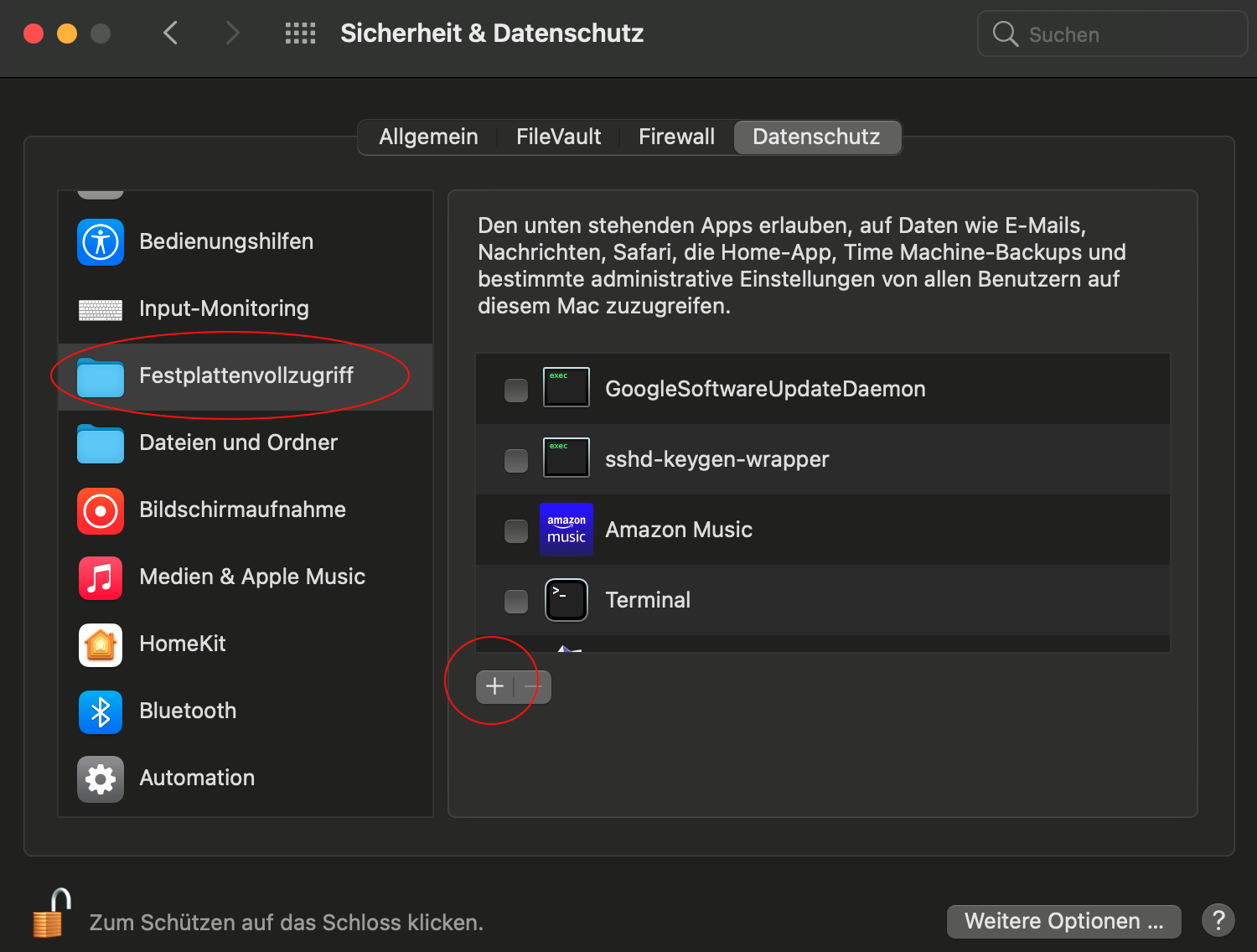Select the Input-Monitoring keyboard icon
Screen dimensions: 1257x952
click(101, 310)
